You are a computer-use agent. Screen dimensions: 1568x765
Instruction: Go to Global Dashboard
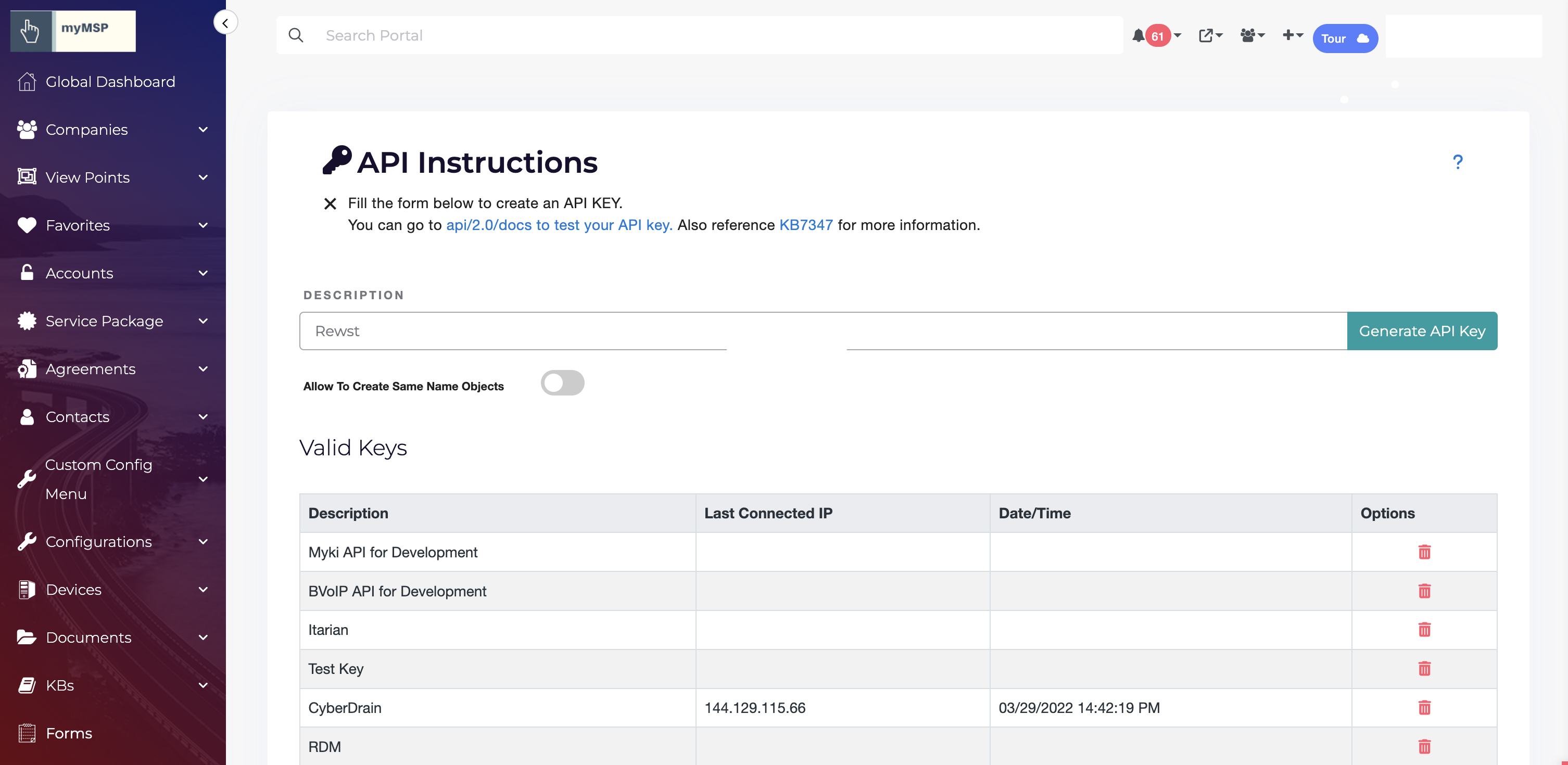point(109,82)
